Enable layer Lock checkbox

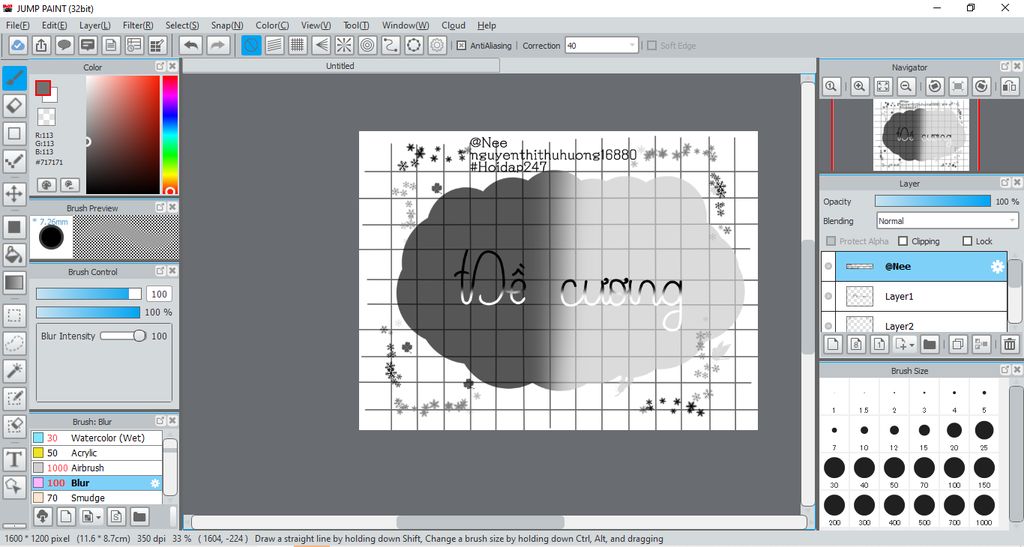967,241
